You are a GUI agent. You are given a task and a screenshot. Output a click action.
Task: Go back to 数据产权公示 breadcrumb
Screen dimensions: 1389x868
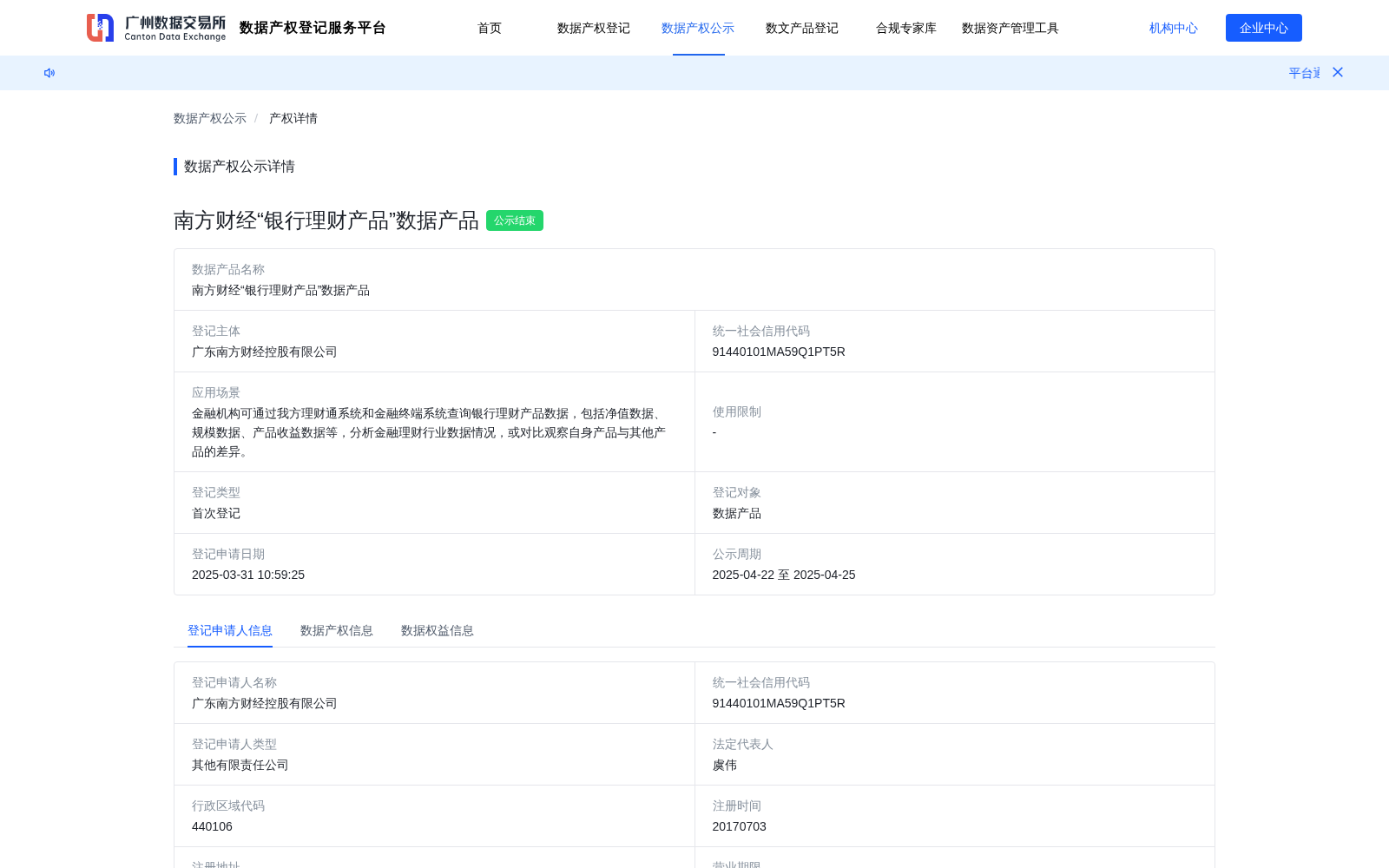pos(210,118)
